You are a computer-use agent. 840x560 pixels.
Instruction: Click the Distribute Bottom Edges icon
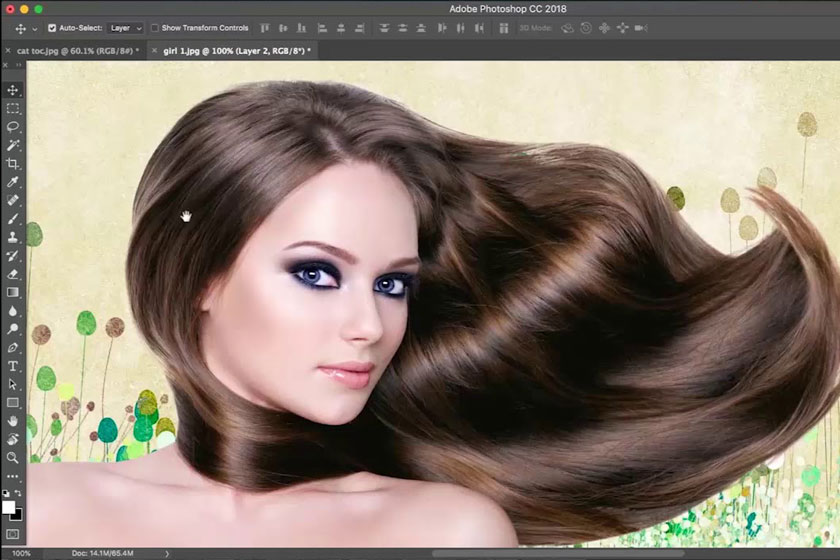click(x=421, y=28)
